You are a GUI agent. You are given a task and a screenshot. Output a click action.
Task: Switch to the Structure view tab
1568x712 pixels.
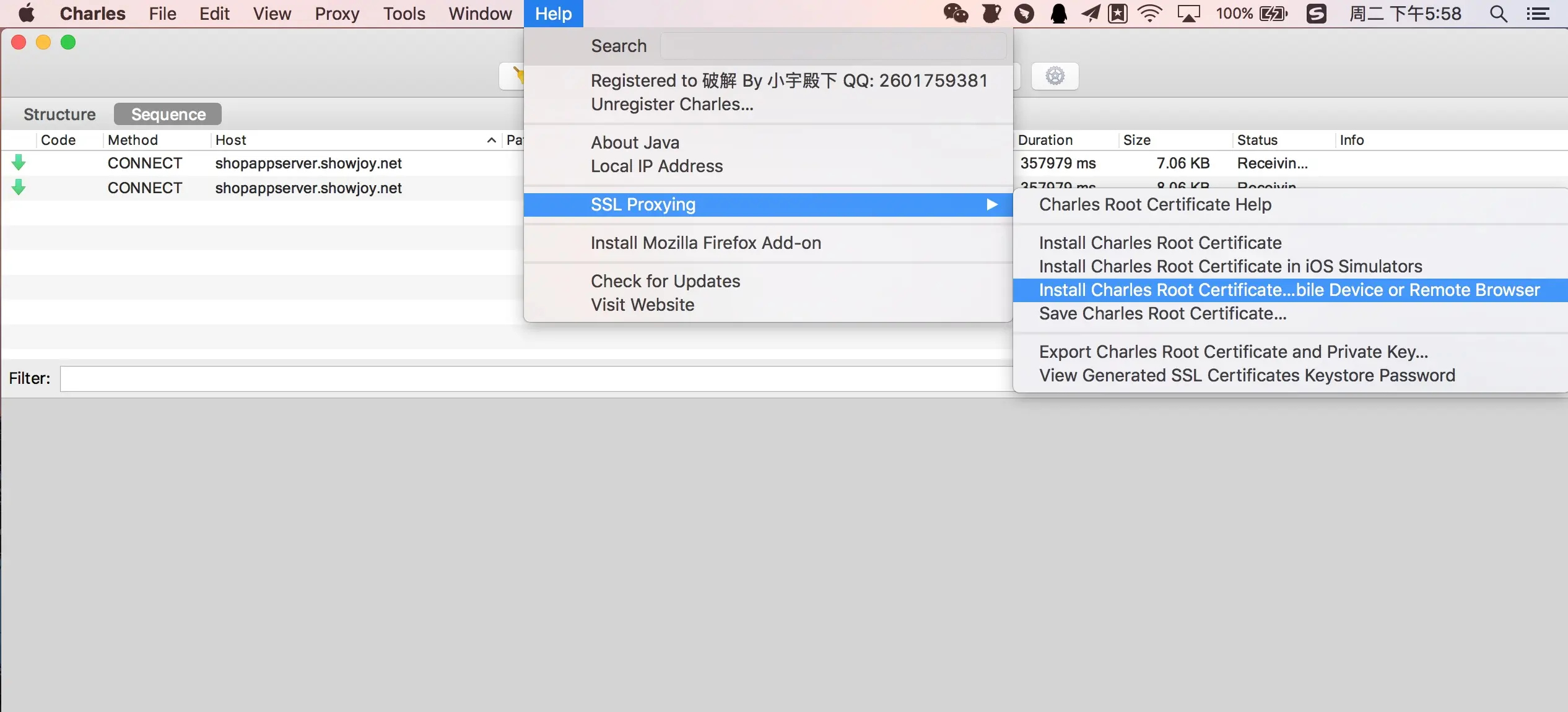tap(59, 115)
